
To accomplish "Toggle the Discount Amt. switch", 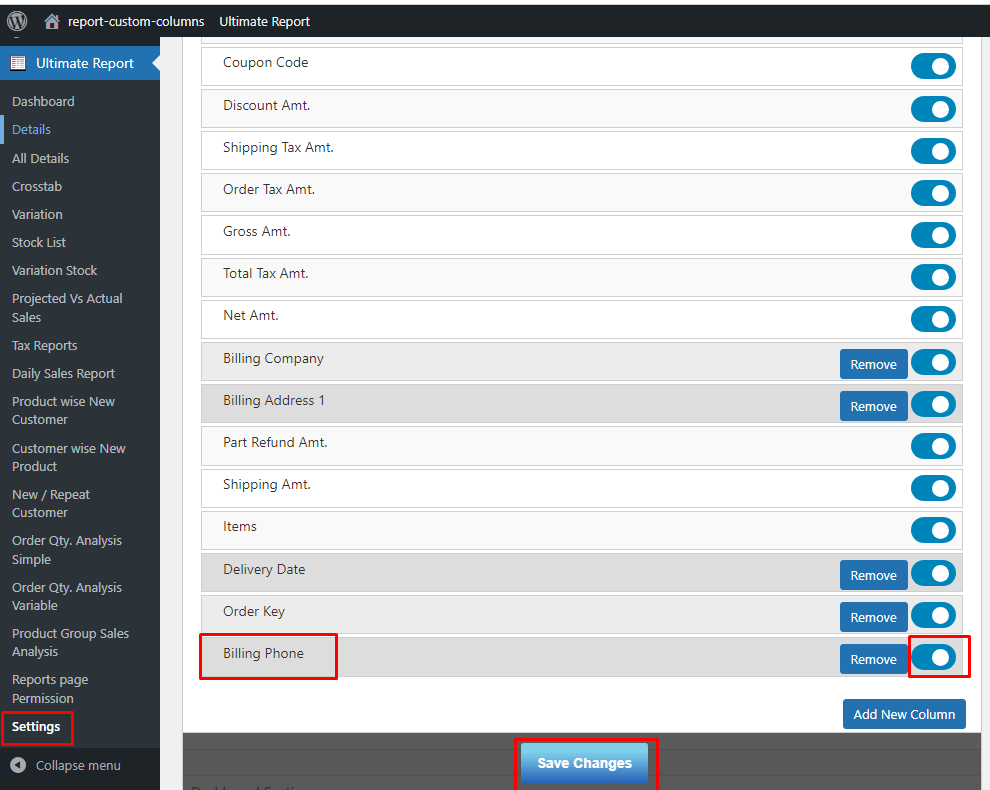I will point(933,109).
